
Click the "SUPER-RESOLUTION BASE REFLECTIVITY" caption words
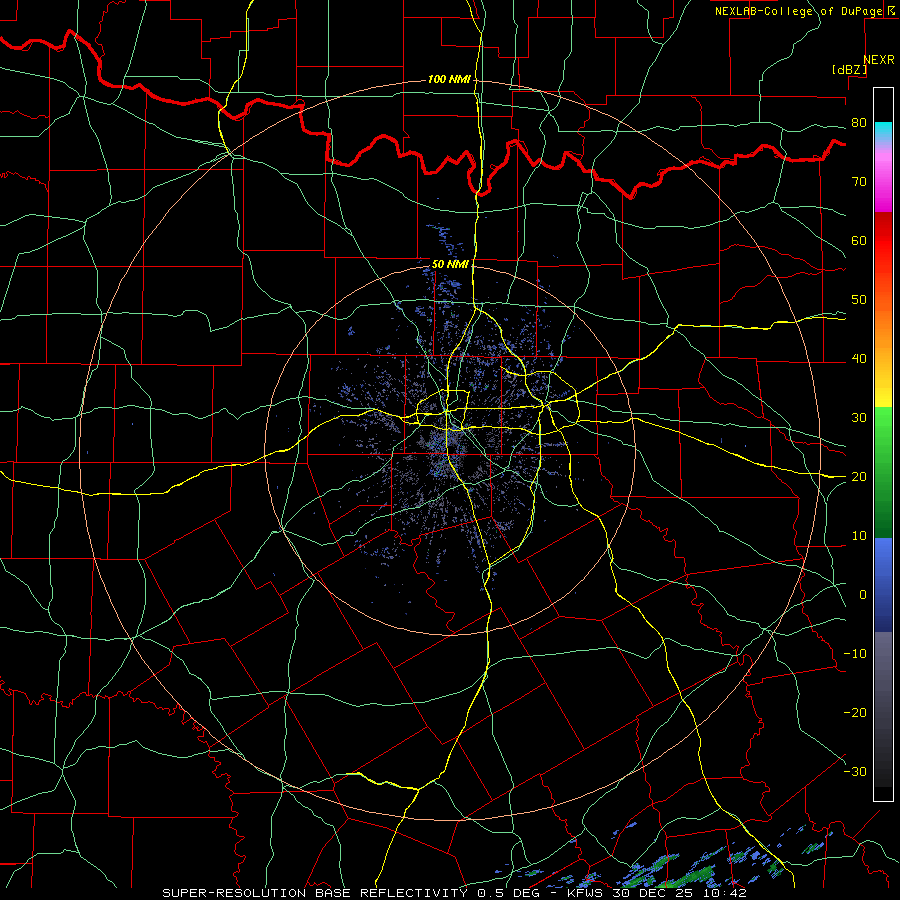point(315,893)
